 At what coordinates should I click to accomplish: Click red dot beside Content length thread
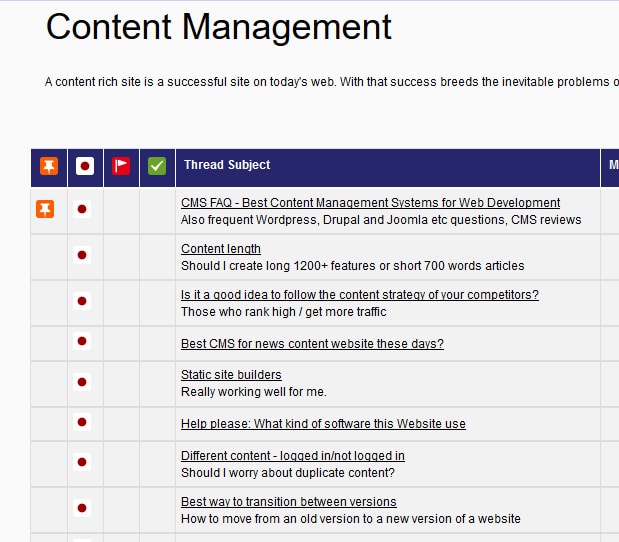pyautogui.click(x=83, y=256)
